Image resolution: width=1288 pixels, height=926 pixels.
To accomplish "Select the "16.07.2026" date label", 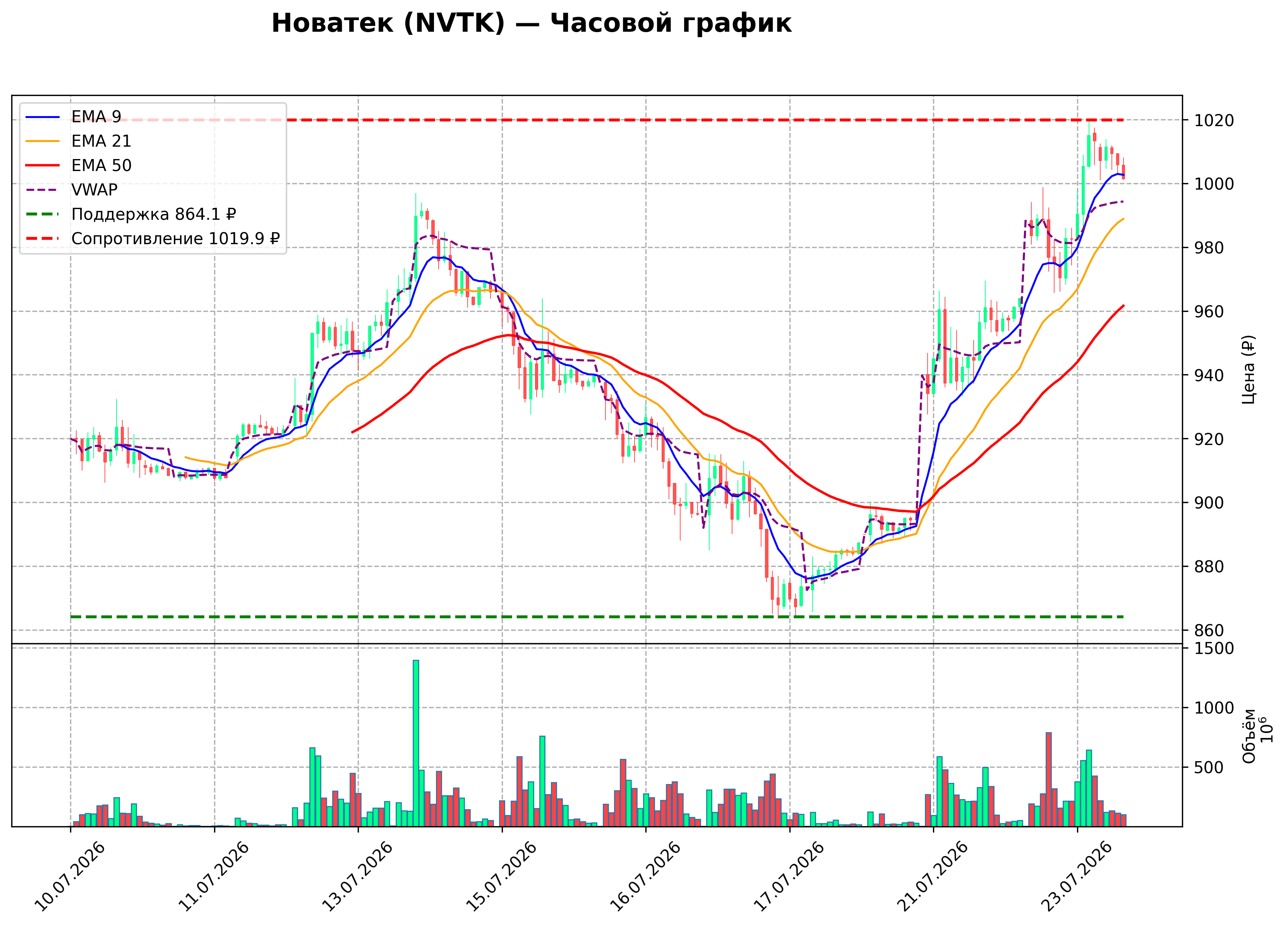I will pos(645,877).
